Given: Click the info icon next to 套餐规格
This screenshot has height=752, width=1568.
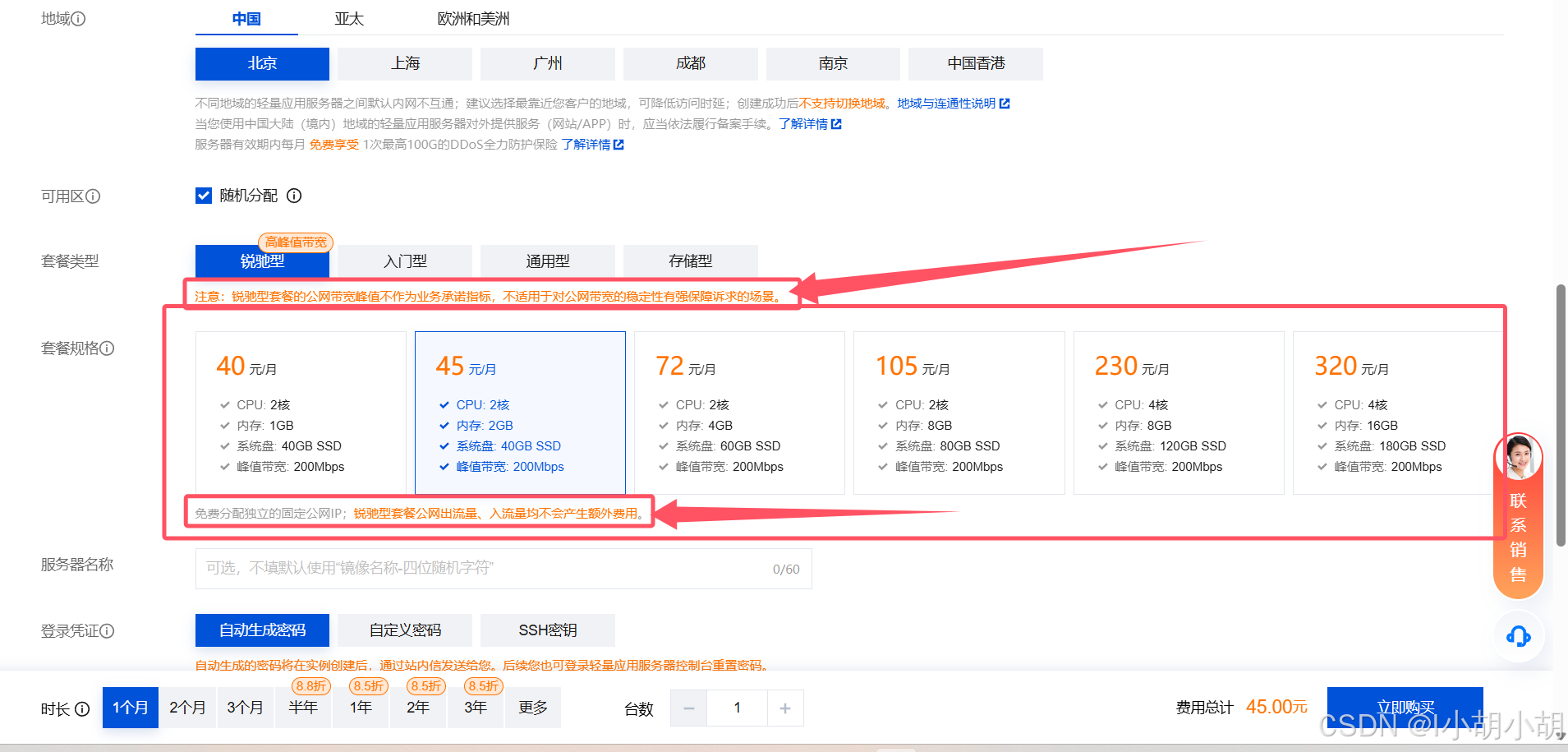Looking at the screenshot, I should click(x=107, y=348).
